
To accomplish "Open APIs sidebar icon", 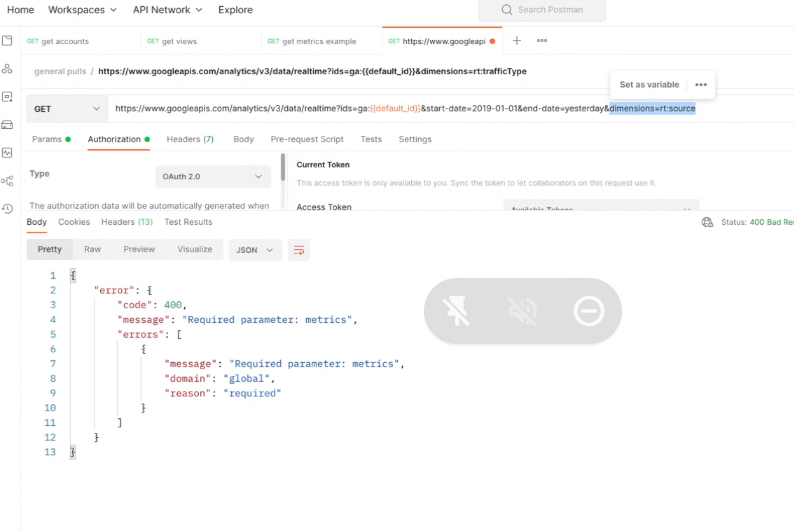I will point(7,69).
